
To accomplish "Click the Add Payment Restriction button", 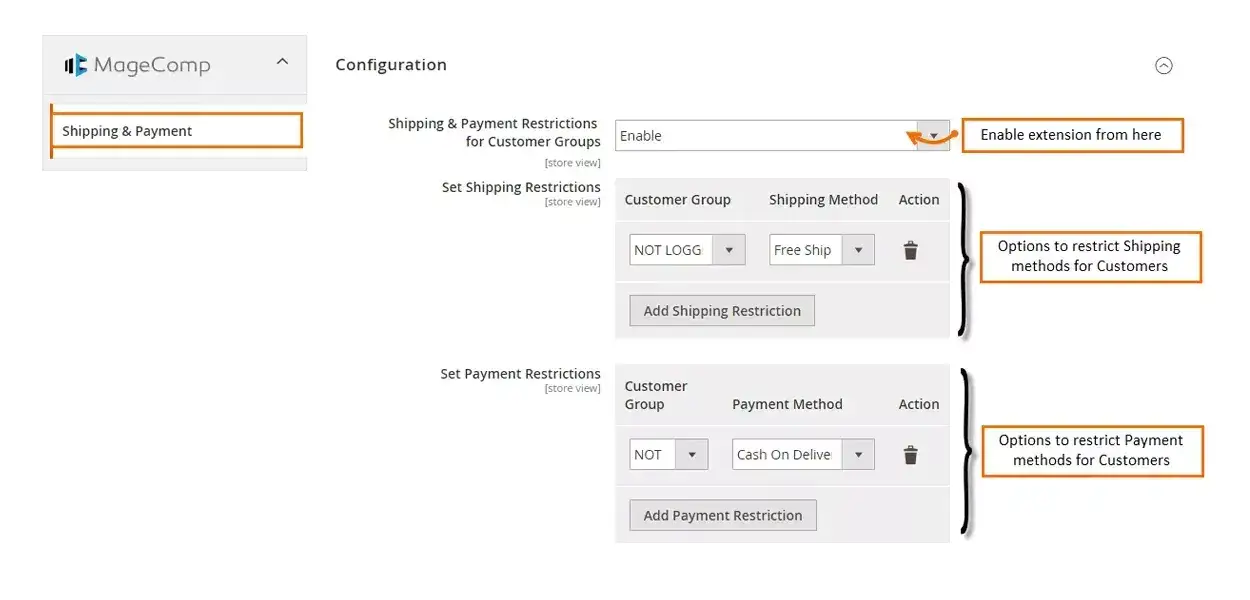I will 723,516.
